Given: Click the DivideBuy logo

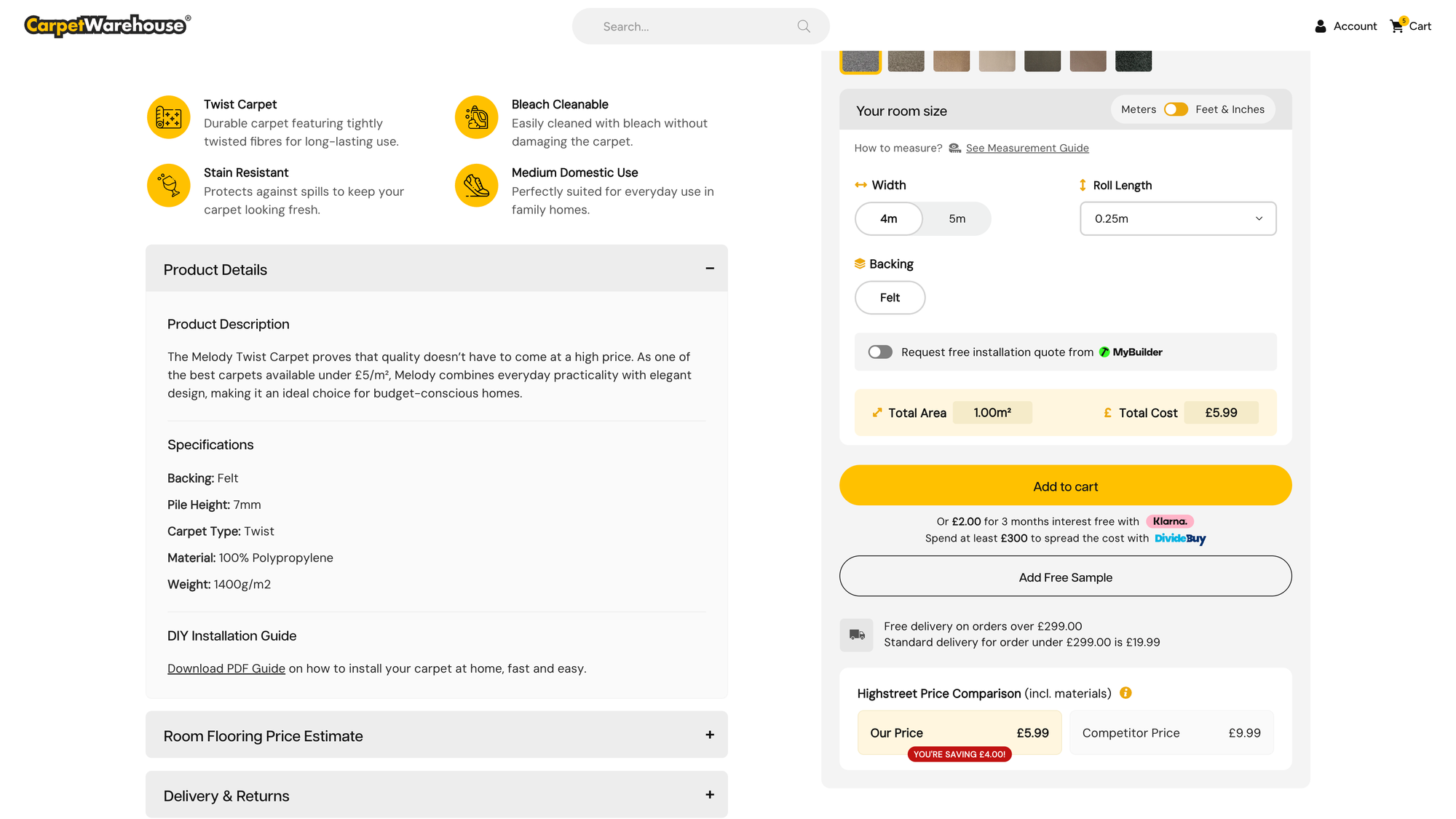Looking at the screenshot, I should 1180,539.
